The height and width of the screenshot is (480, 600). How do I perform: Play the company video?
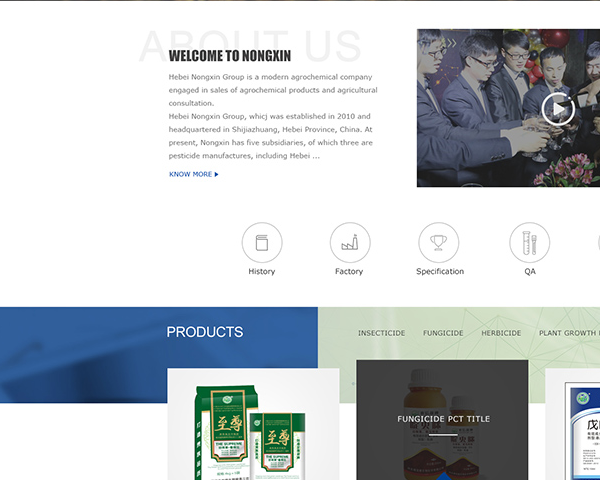pyautogui.click(x=558, y=109)
